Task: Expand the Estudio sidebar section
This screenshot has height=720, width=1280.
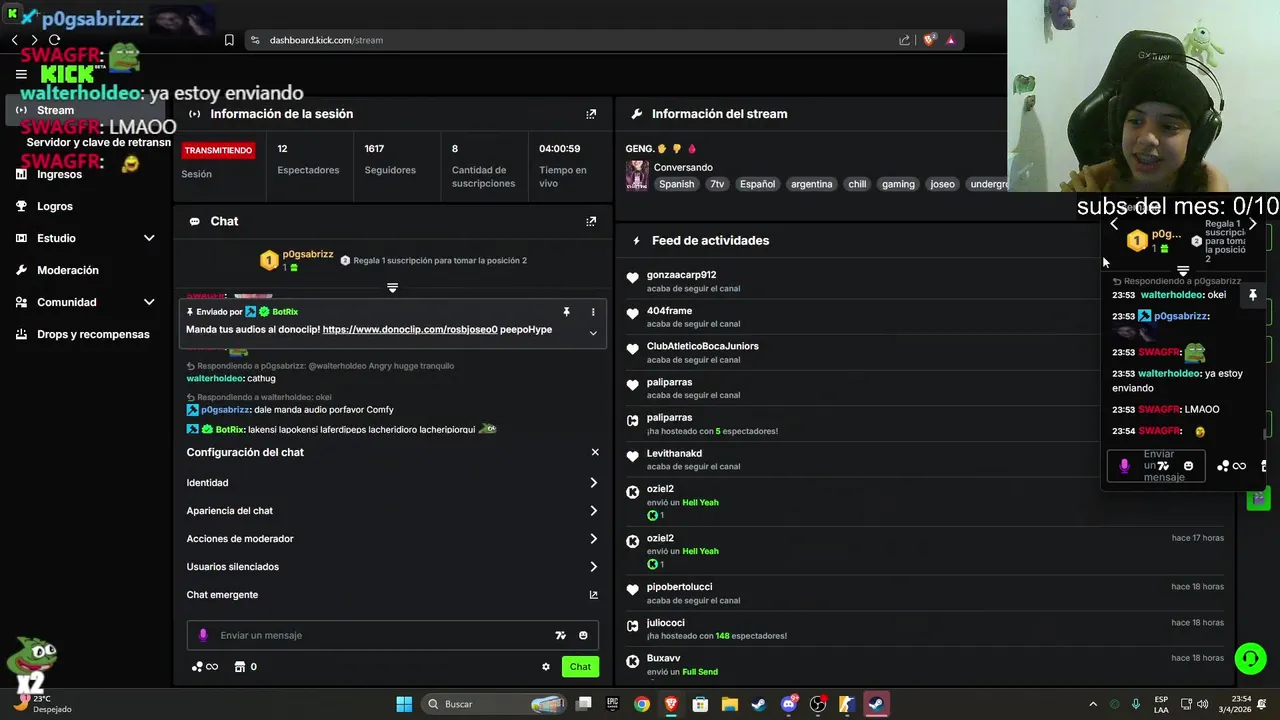Action: [86, 238]
